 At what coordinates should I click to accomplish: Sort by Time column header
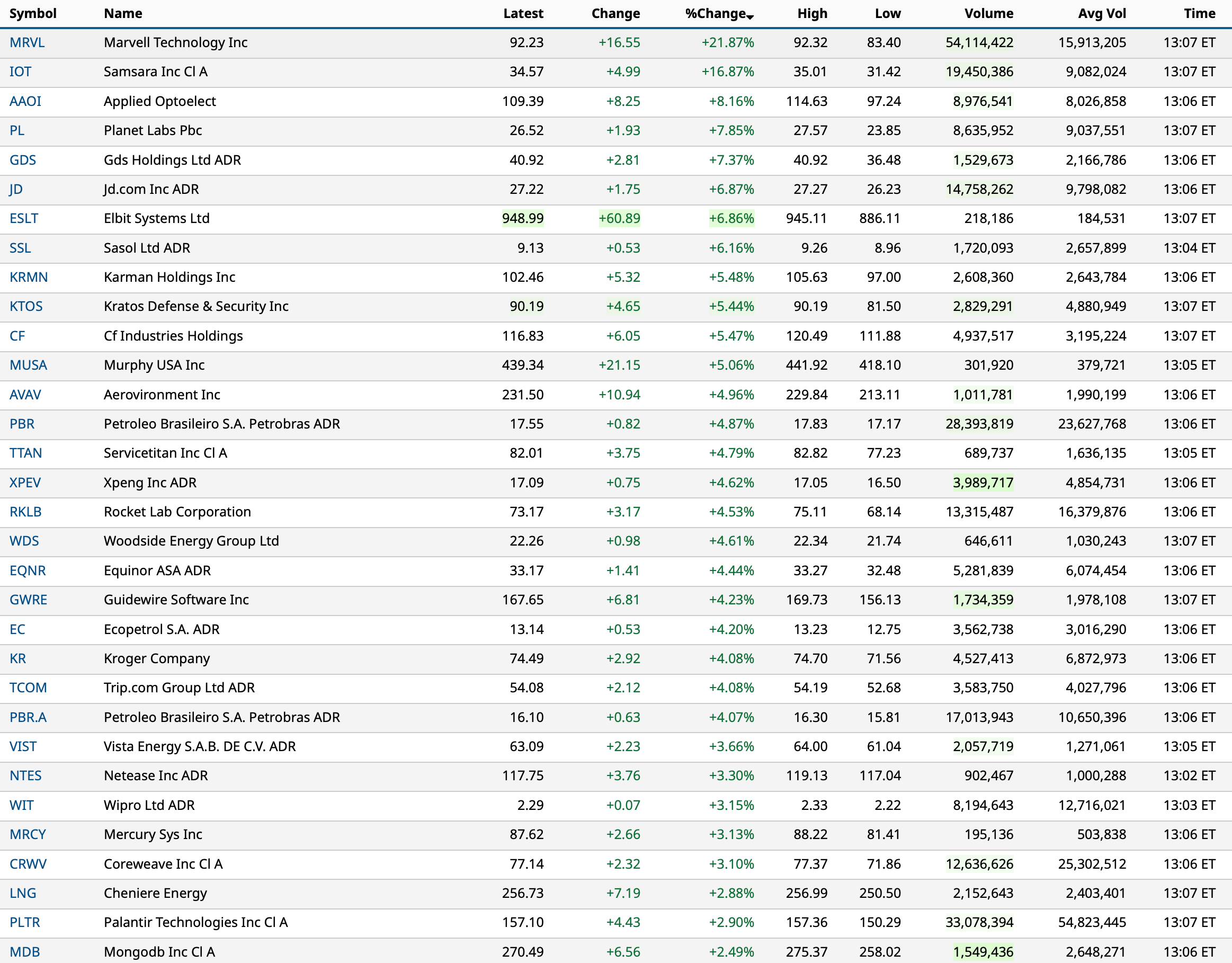[x=1199, y=14]
